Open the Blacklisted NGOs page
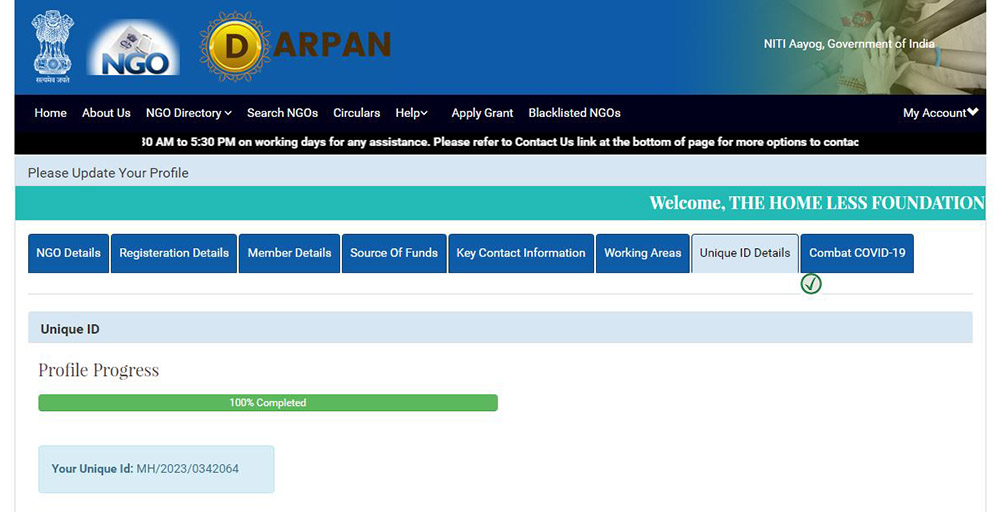 [x=574, y=113]
